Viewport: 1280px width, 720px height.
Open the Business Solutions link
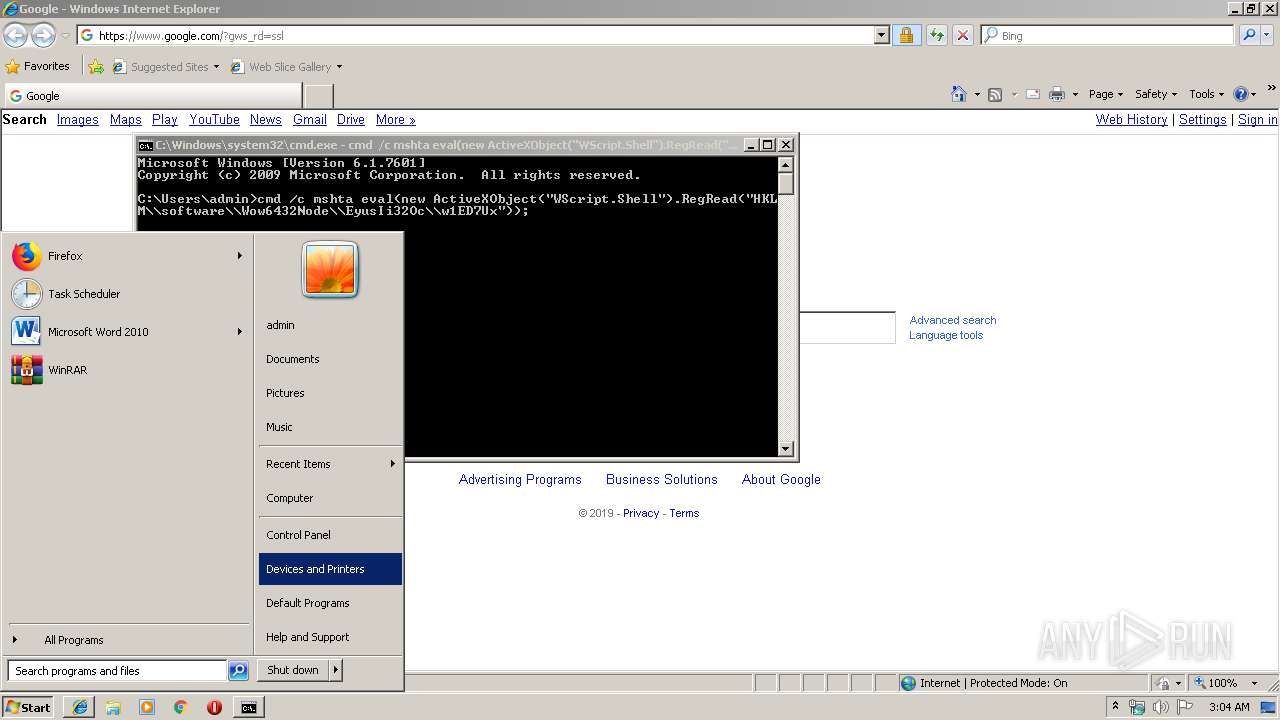pyautogui.click(x=662, y=479)
